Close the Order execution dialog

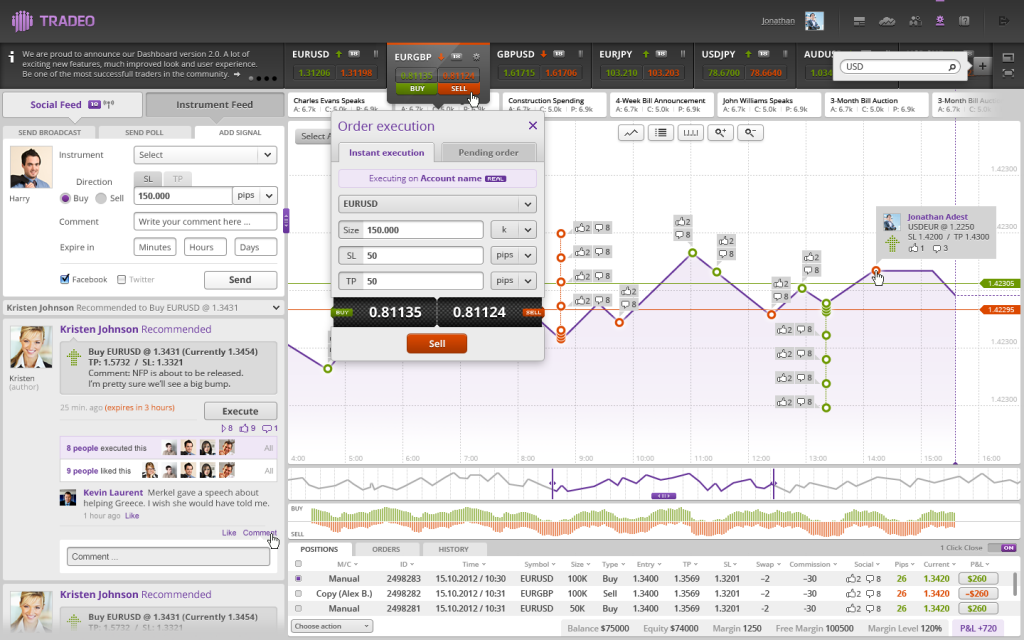pos(532,126)
